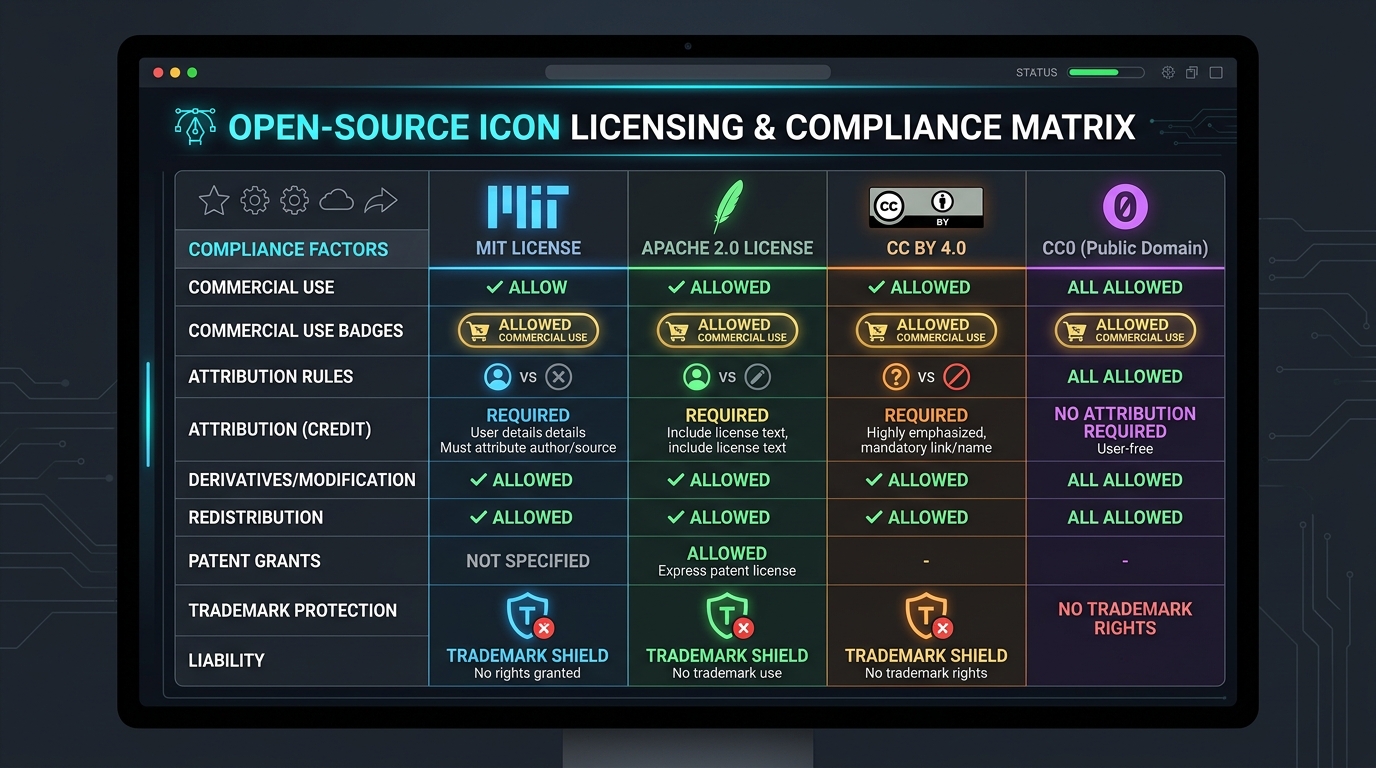Click the pen-tool logo beside the page title

click(195, 127)
